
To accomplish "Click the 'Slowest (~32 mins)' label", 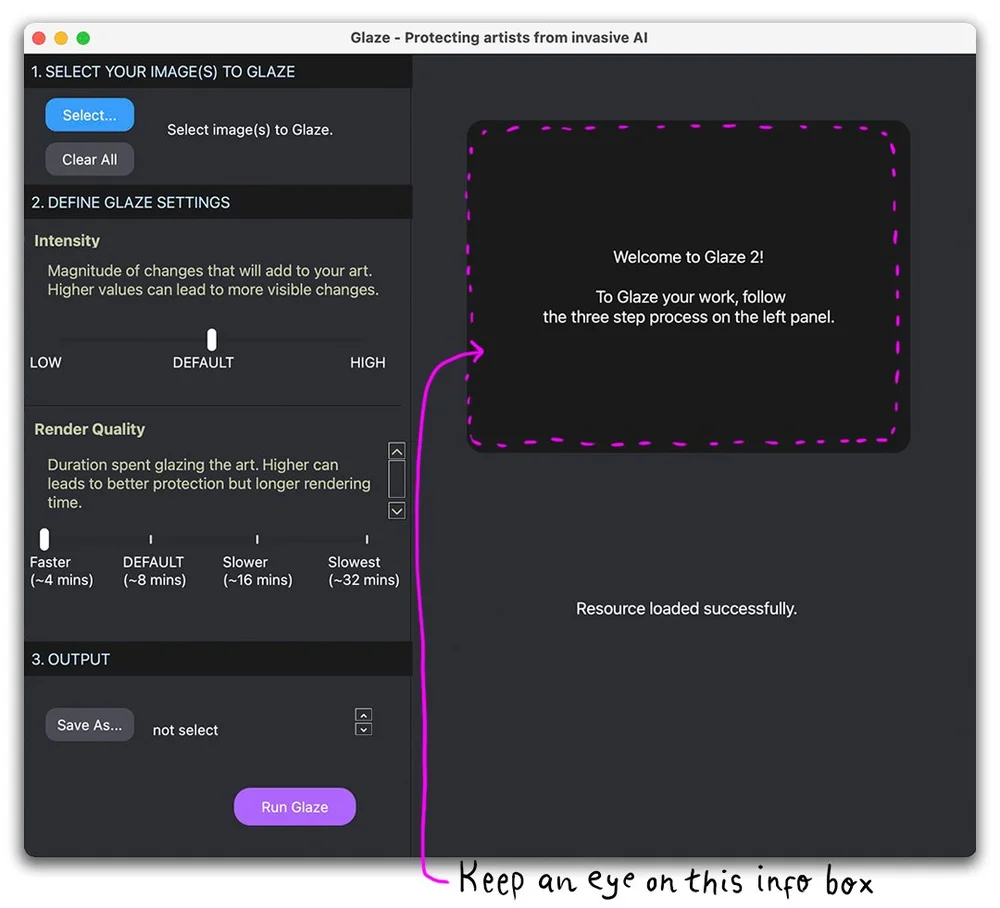I will point(364,571).
